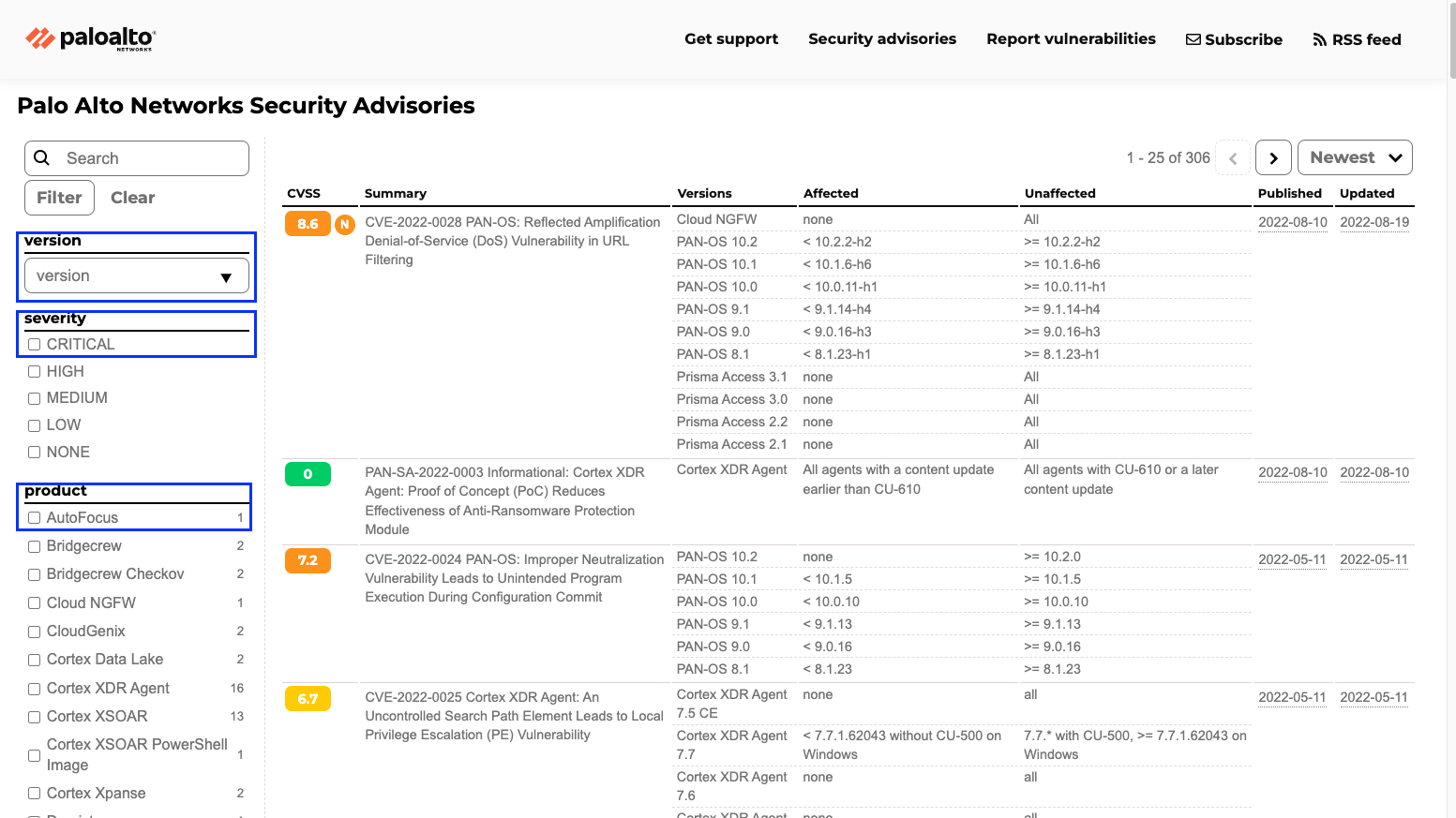Image resolution: width=1456 pixels, height=818 pixels.
Task: Click the yellow 6.7 CVSS score badge
Action: (308, 698)
